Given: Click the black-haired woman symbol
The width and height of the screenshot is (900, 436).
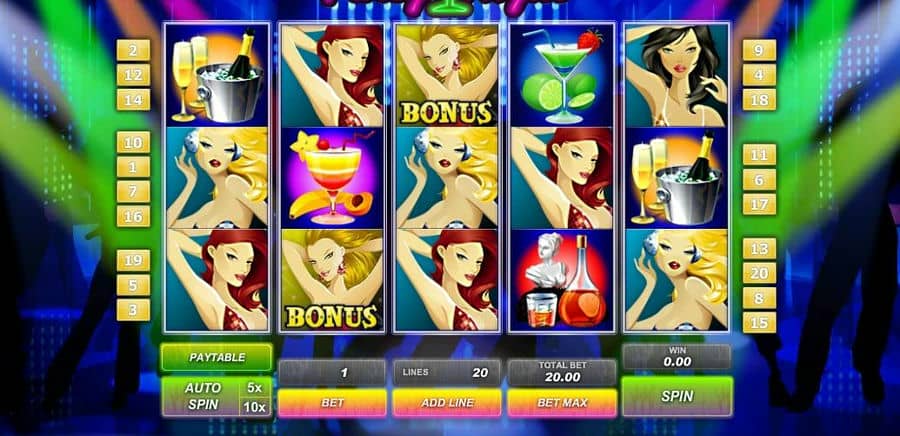Looking at the screenshot, I should [x=677, y=75].
